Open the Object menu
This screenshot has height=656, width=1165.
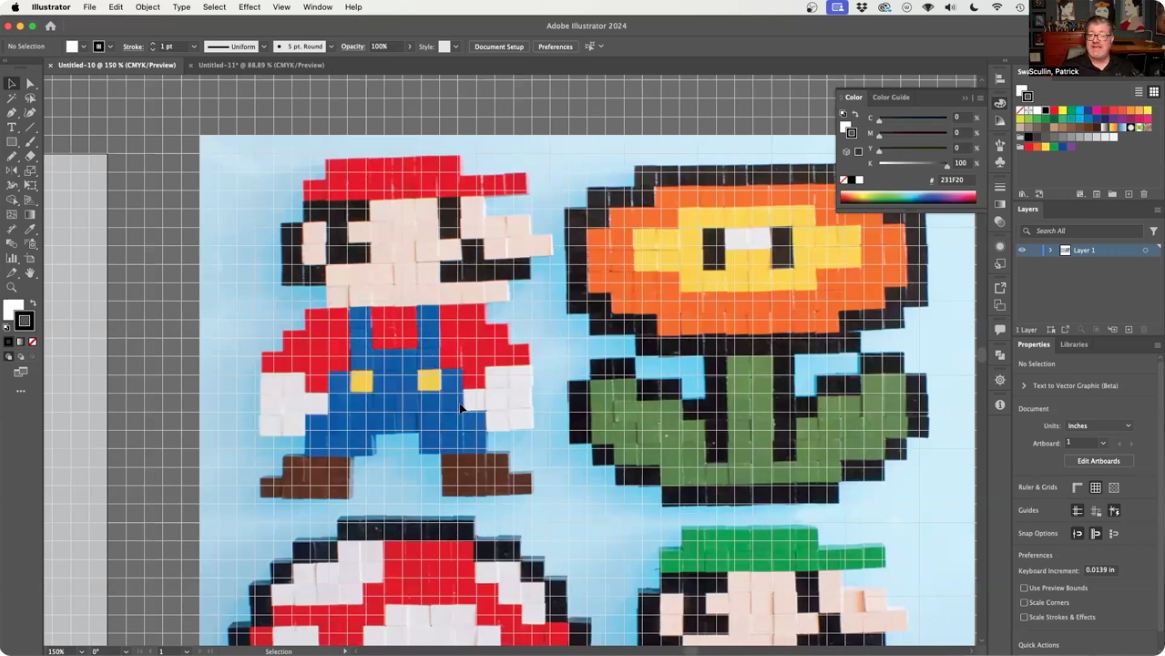pyautogui.click(x=147, y=7)
